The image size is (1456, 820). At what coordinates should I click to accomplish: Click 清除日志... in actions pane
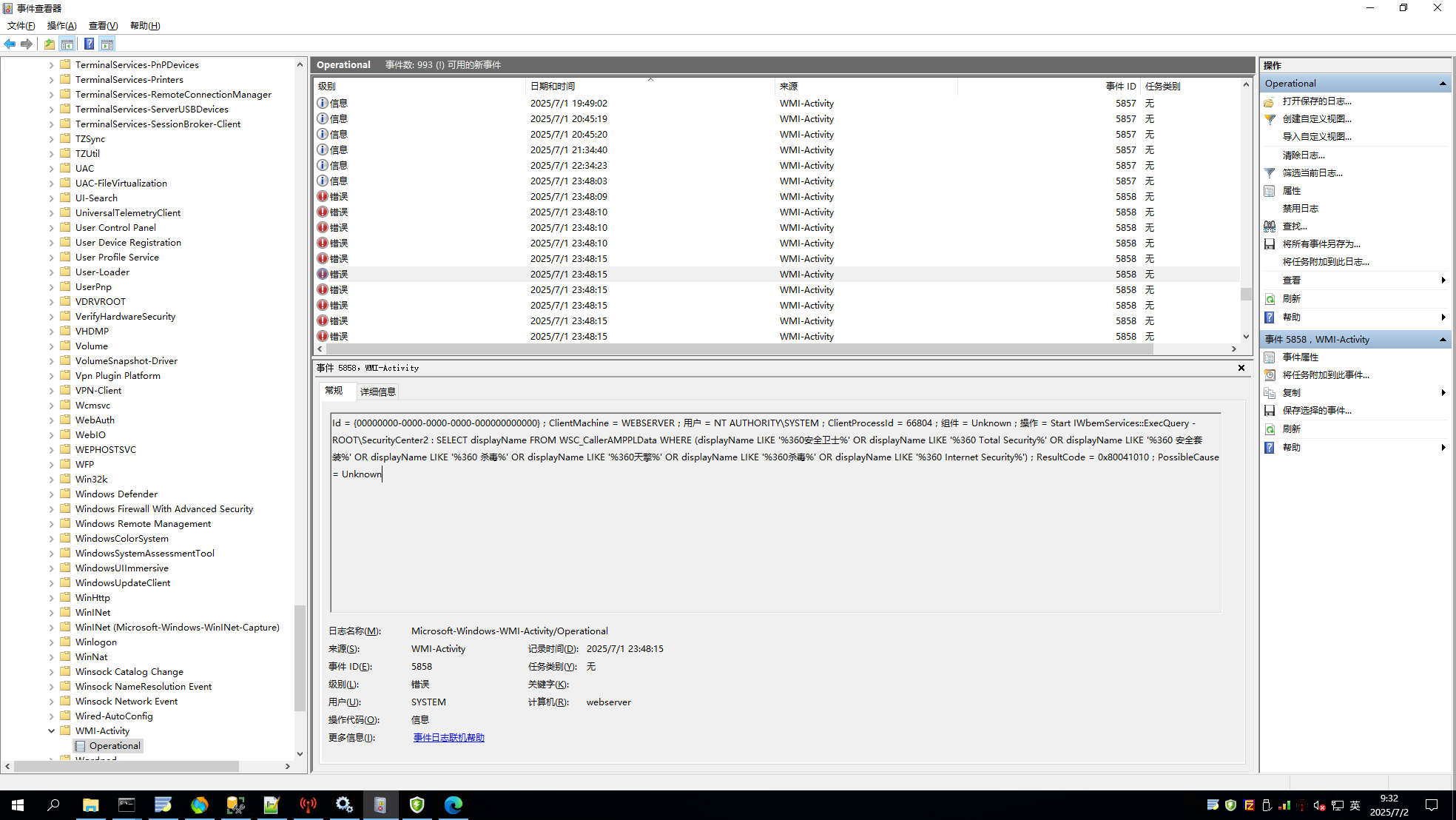pyautogui.click(x=1304, y=155)
